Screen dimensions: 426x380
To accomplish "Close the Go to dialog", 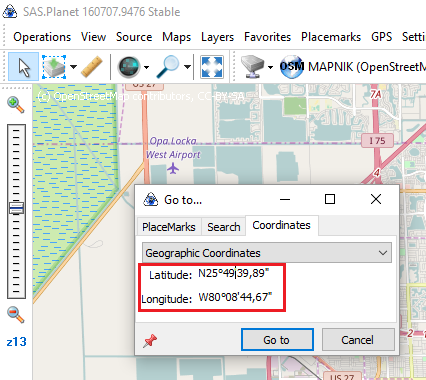I will coord(376,199).
